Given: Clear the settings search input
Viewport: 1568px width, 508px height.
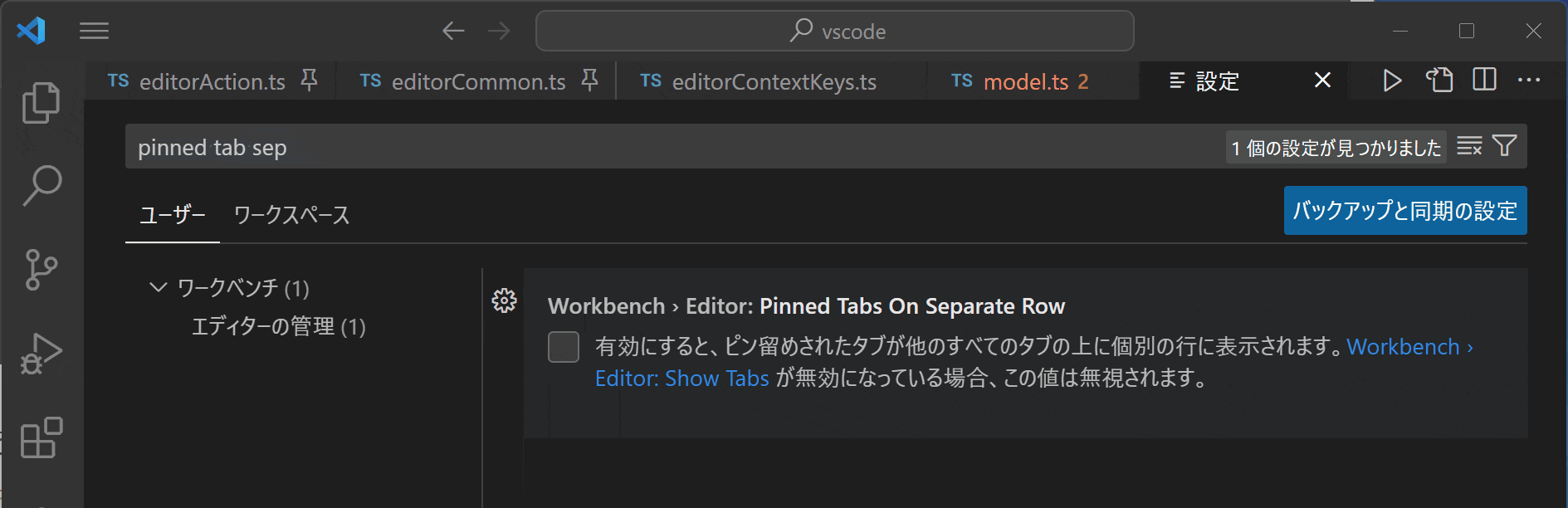Looking at the screenshot, I should [x=1469, y=146].
